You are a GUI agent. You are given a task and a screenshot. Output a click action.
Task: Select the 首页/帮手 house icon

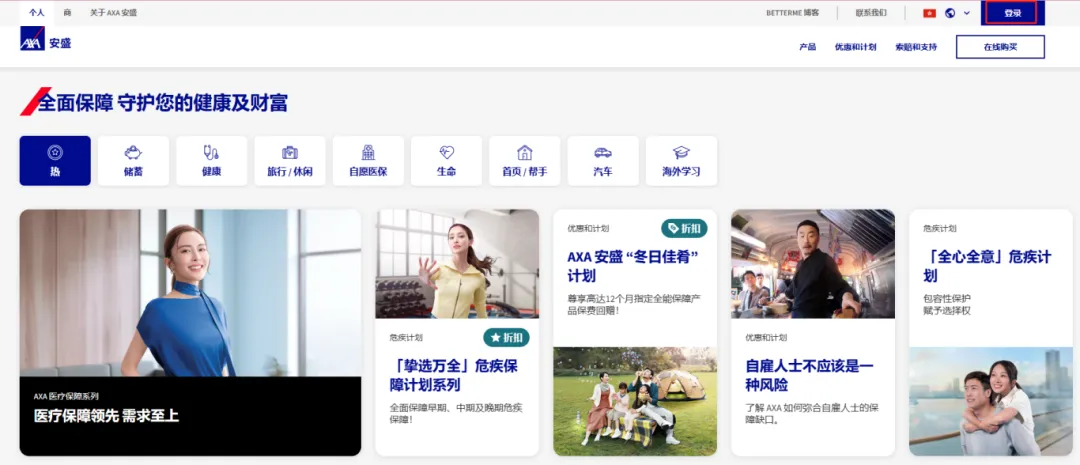point(525,152)
